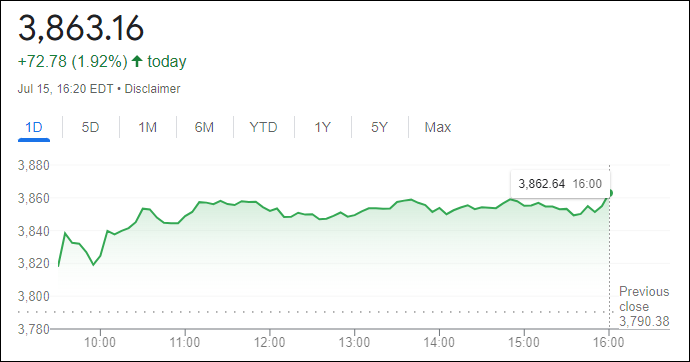Screen dimensions: 690x362
Task: Select the Max time range
Action: point(437,128)
